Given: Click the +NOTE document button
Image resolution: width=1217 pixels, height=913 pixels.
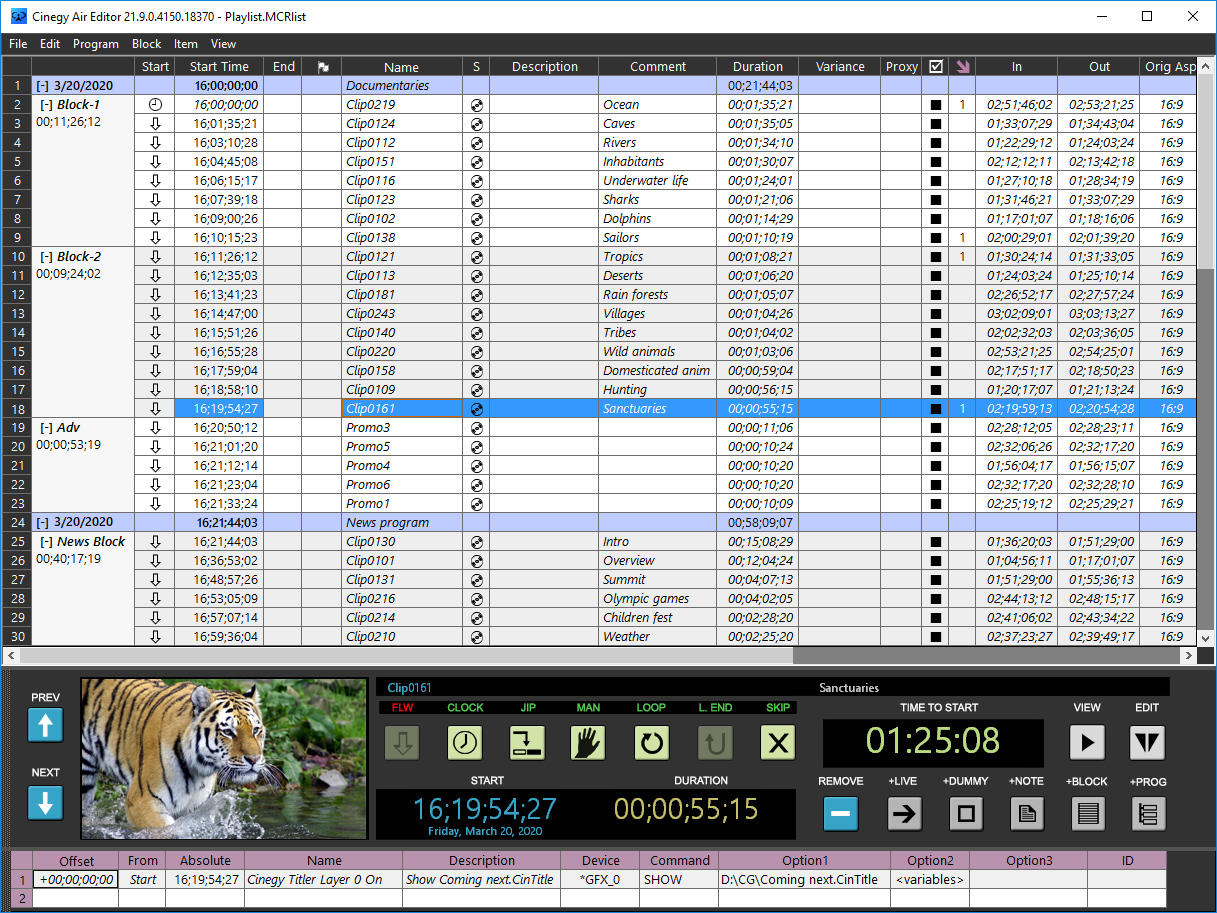Looking at the screenshot, I should [x=1026, y=814].
